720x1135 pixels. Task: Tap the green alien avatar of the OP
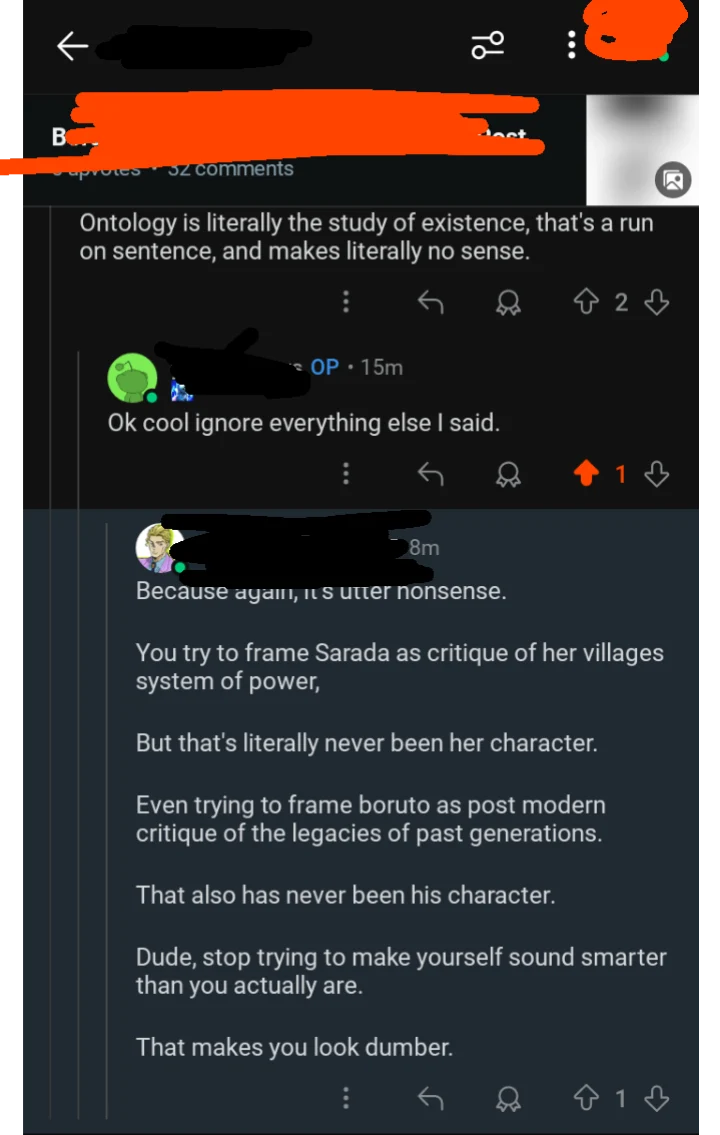point(133,377)
